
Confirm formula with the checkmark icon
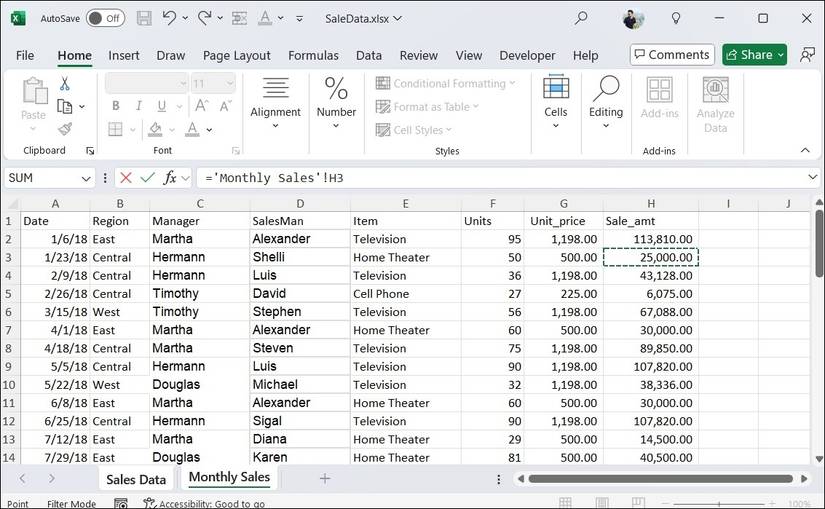pos(148,177)
